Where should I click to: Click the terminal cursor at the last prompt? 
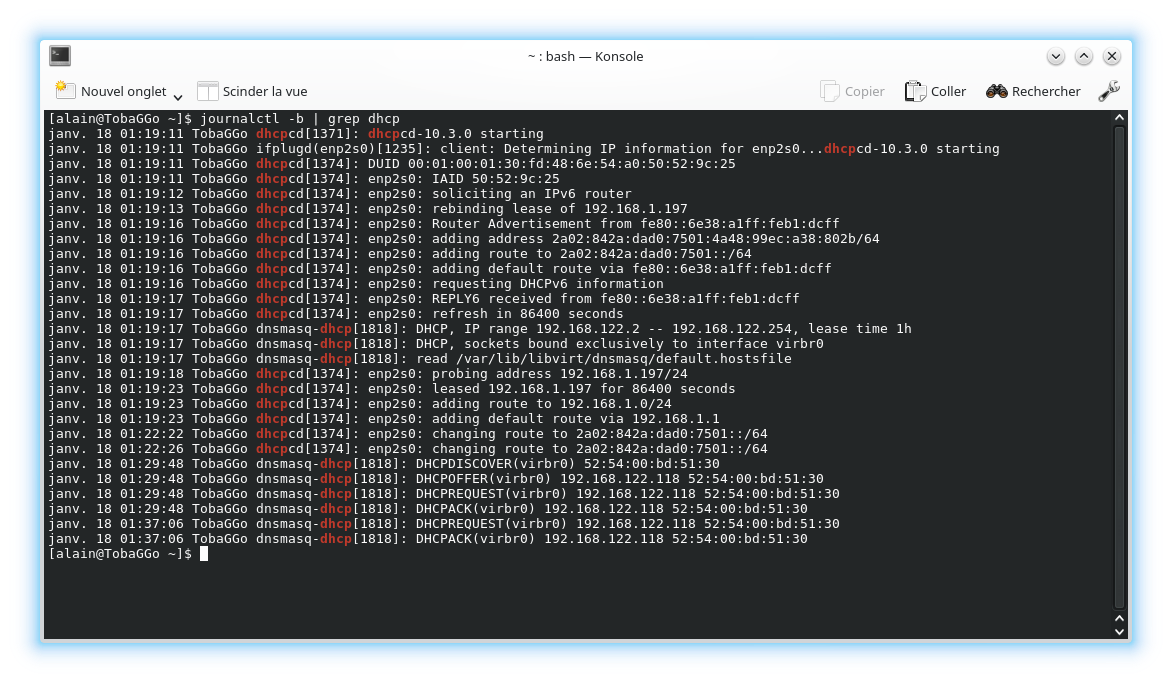click(x=204, y=554)
